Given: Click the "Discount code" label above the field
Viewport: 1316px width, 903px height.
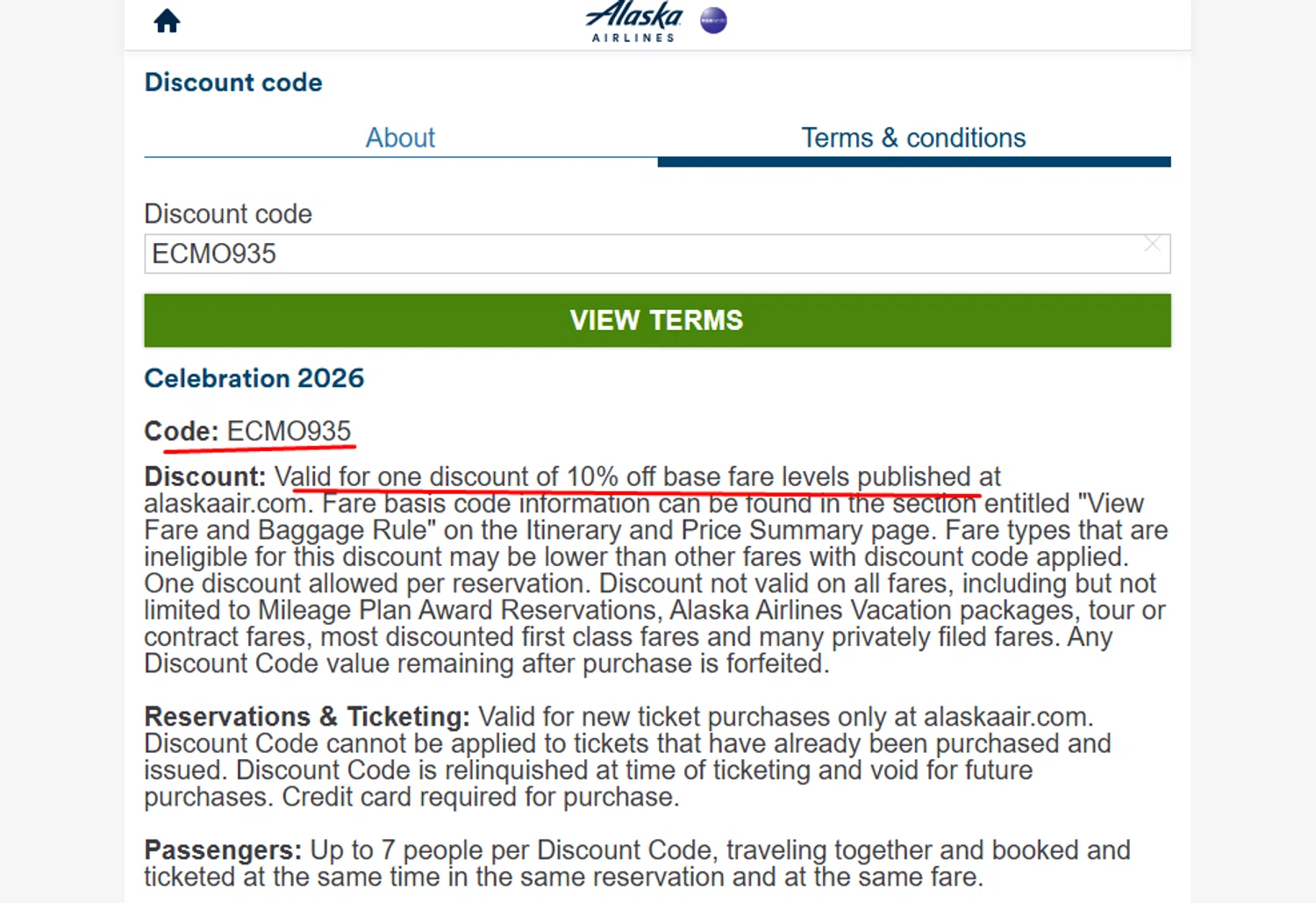Looking at the screenshot, I should (228, 214).
